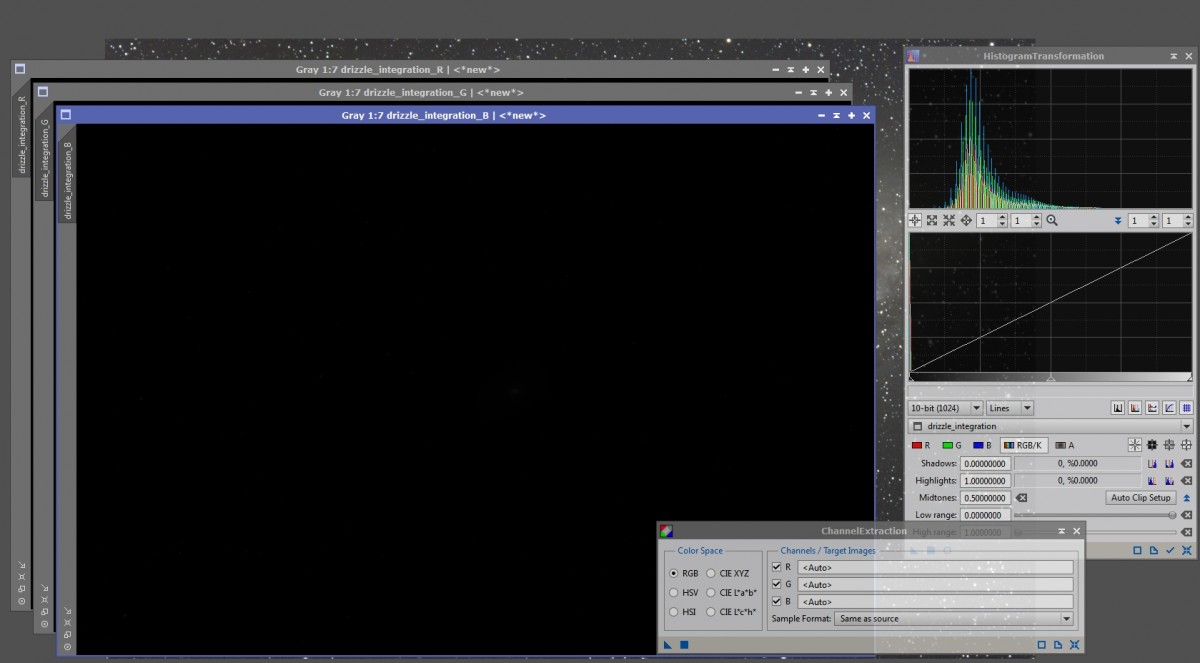This screenshot has height=663, width=1200.
Task: Click the Midtones value field
Action: pyautogui.click(x=985, y=498)
